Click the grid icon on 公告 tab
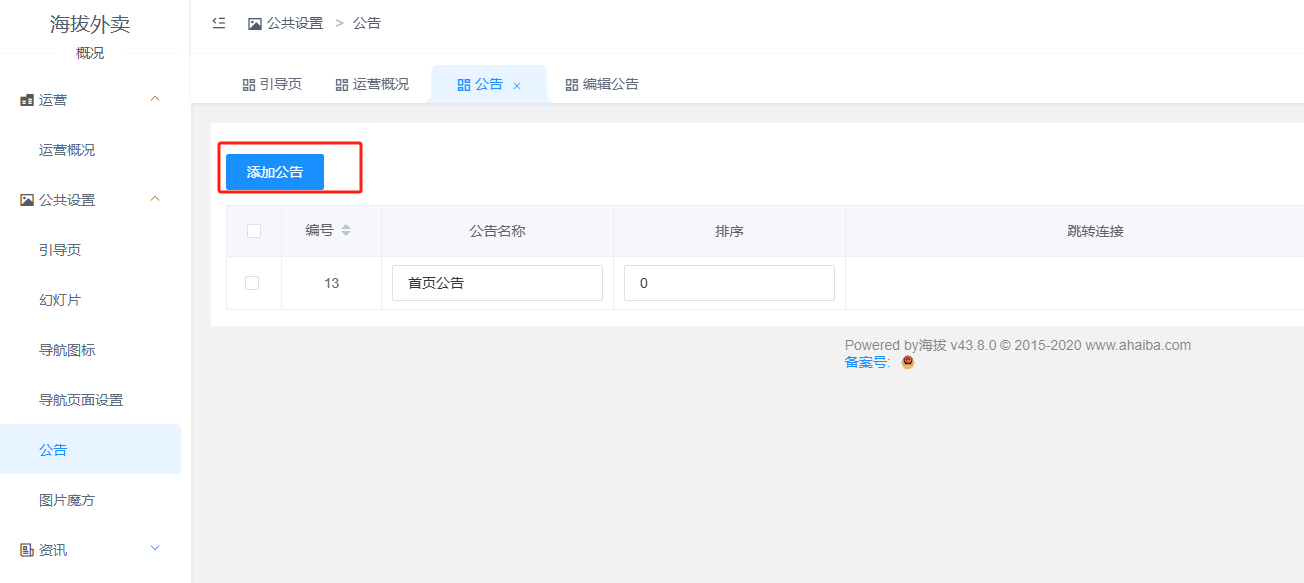The height and width of the screenshot is (583, 1304). 464,85
